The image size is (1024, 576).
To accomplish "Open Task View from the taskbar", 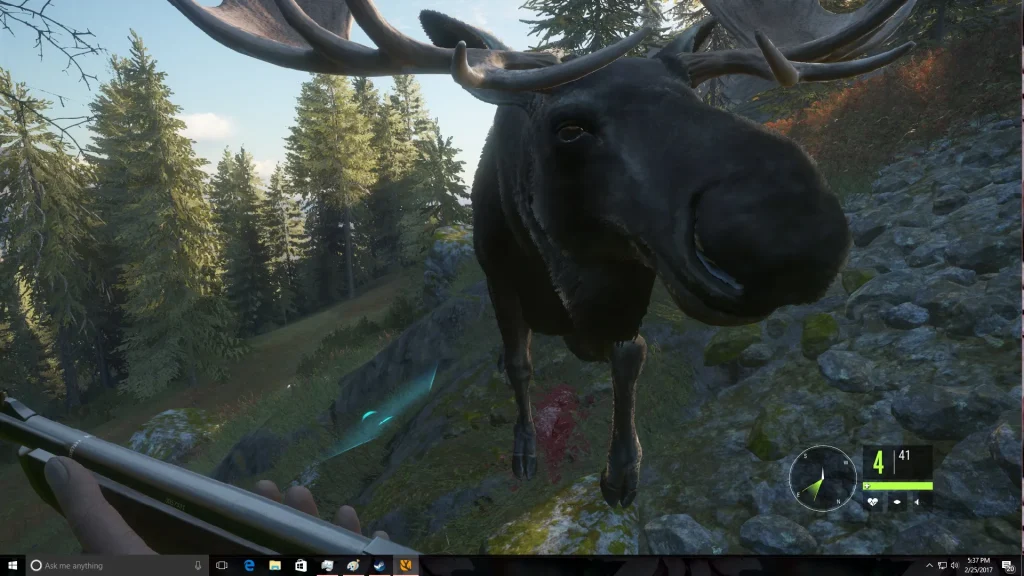I will 221,566.
